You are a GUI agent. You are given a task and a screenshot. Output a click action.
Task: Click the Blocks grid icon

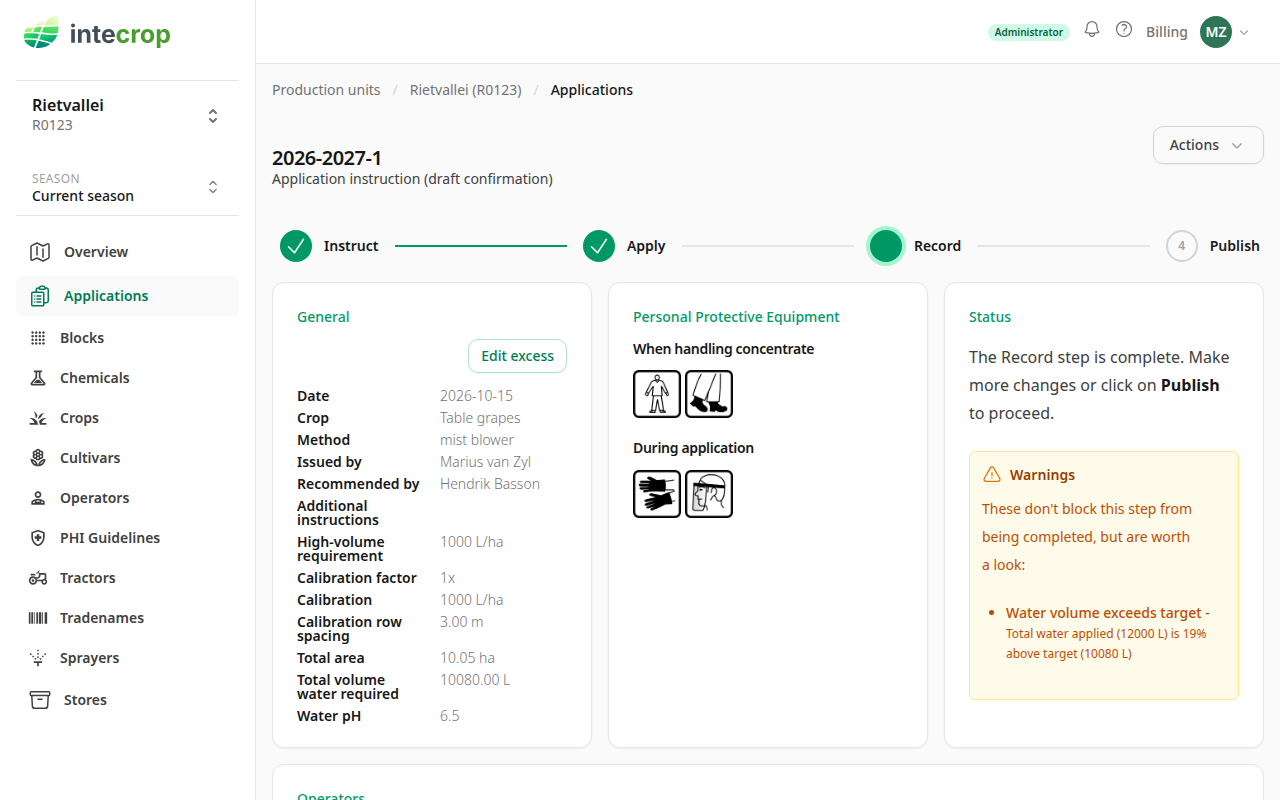(x=38, y=338)
